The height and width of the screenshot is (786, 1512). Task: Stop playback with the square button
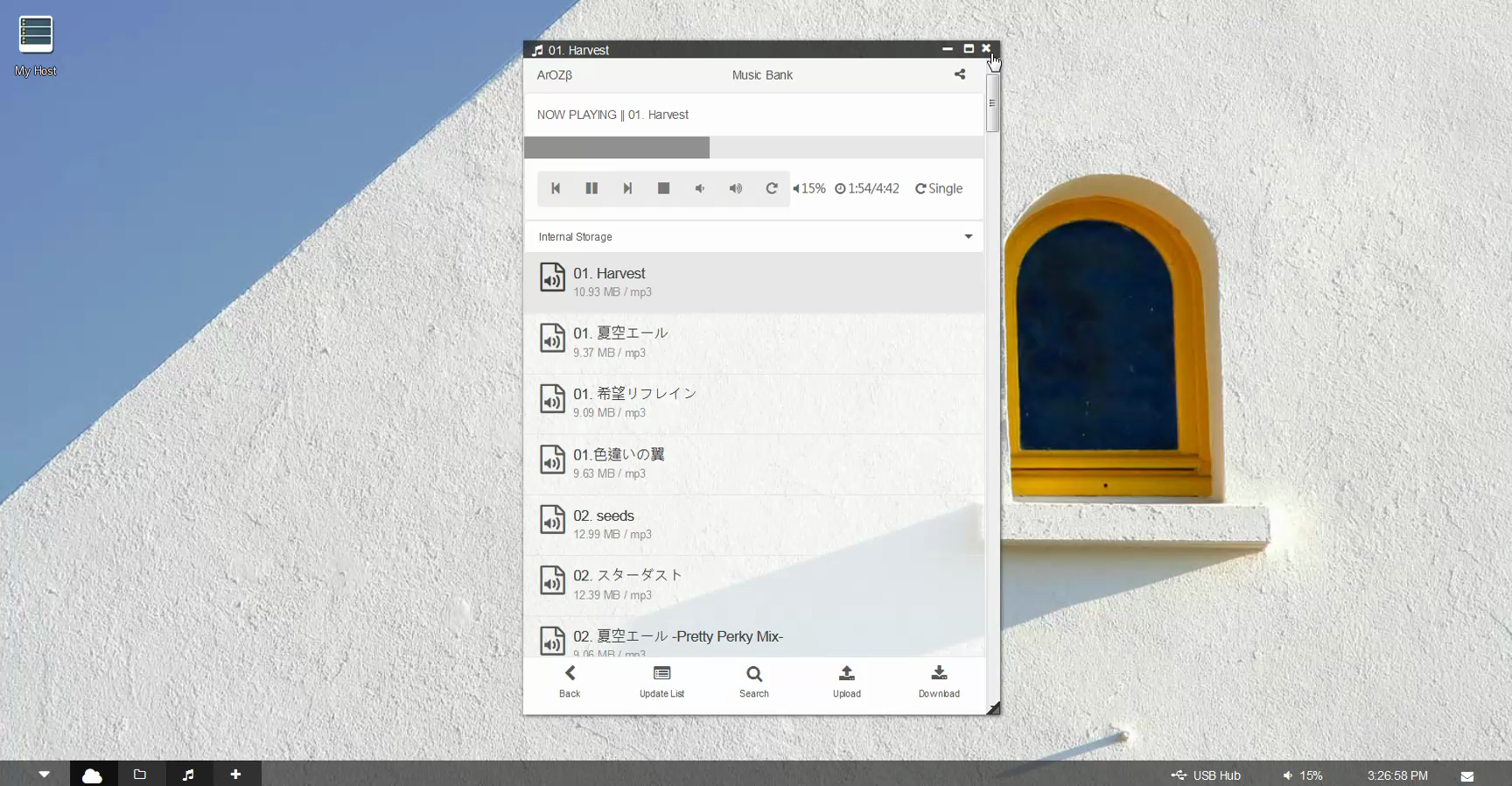[663, 188]
